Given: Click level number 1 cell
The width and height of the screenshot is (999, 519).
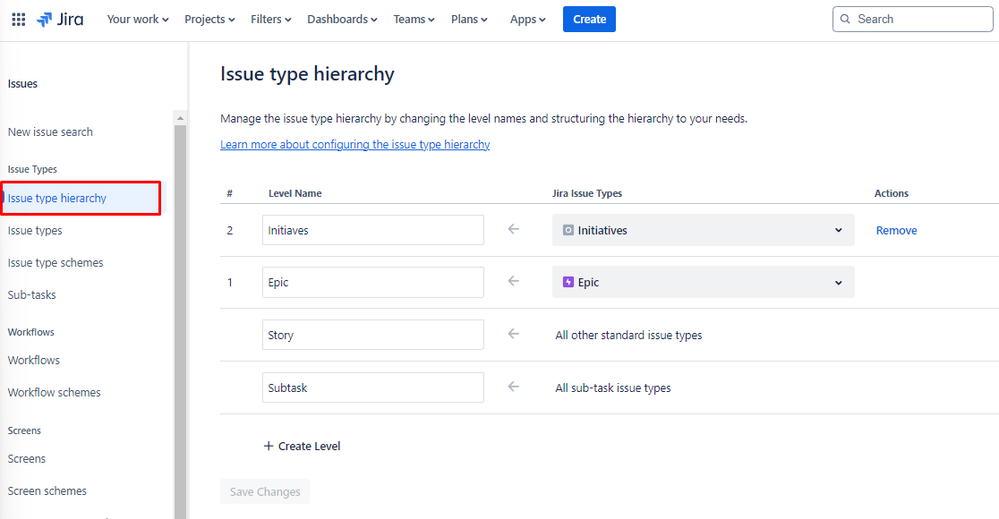Looking at the screenshot, I should (230, 282).
